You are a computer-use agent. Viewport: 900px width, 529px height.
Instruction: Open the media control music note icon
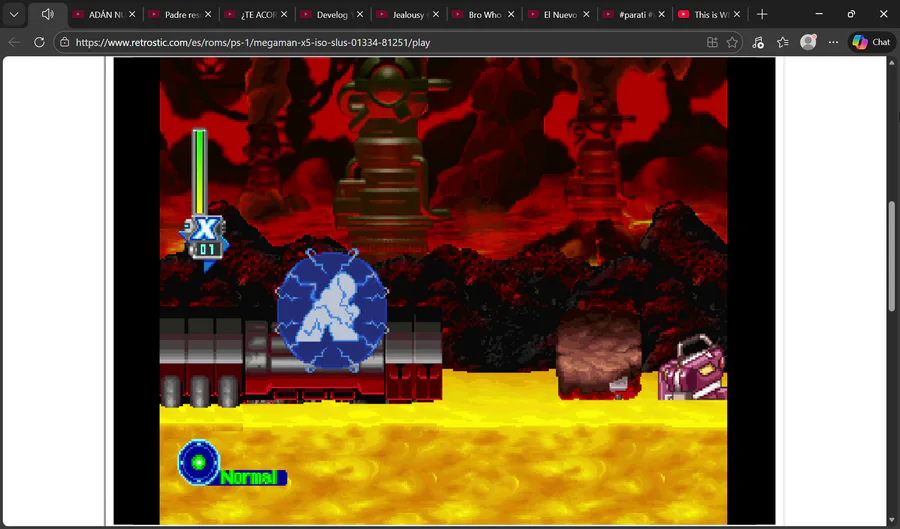pyautogui.click(x=758, y=42)
